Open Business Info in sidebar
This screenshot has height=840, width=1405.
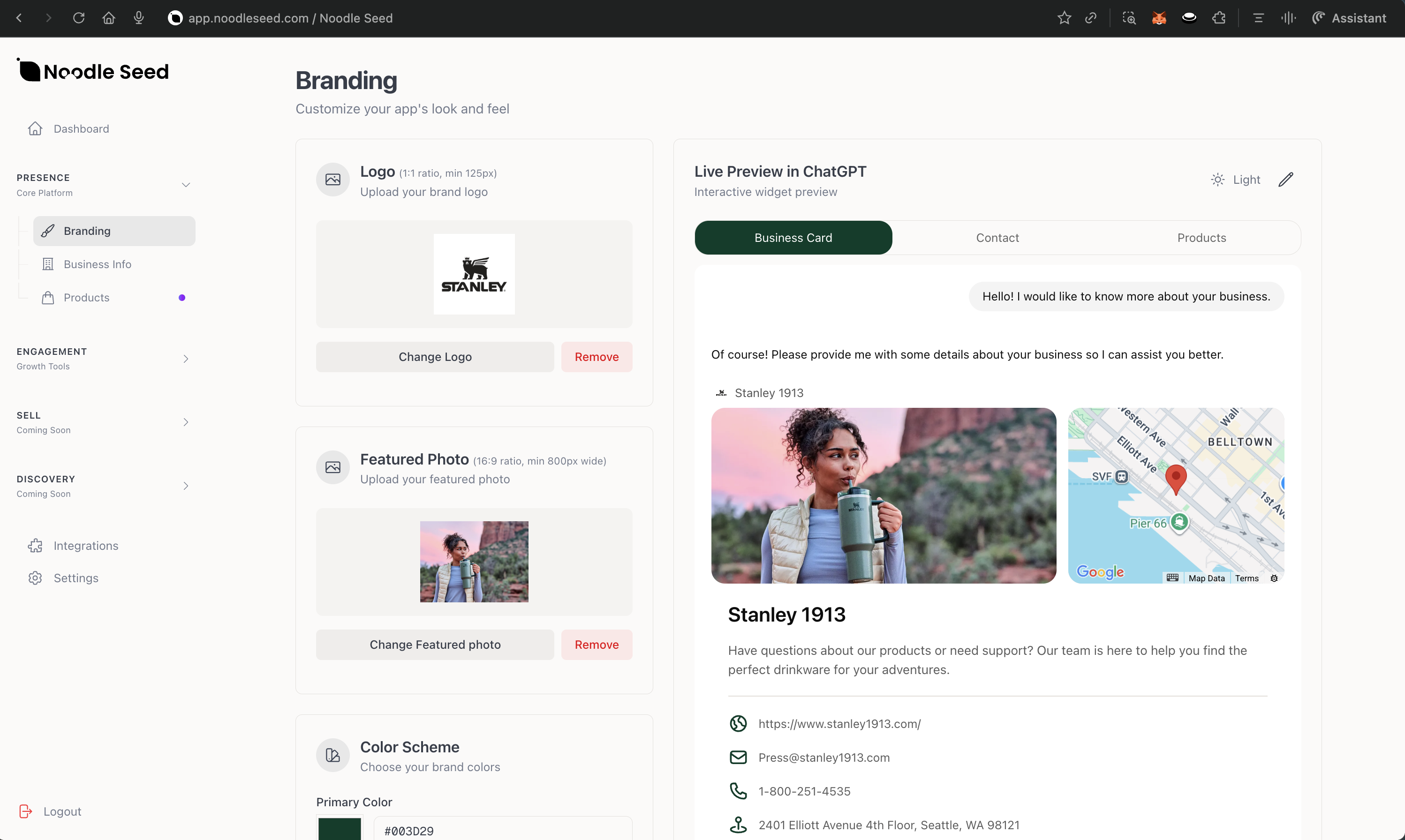[x=98, y=264]
